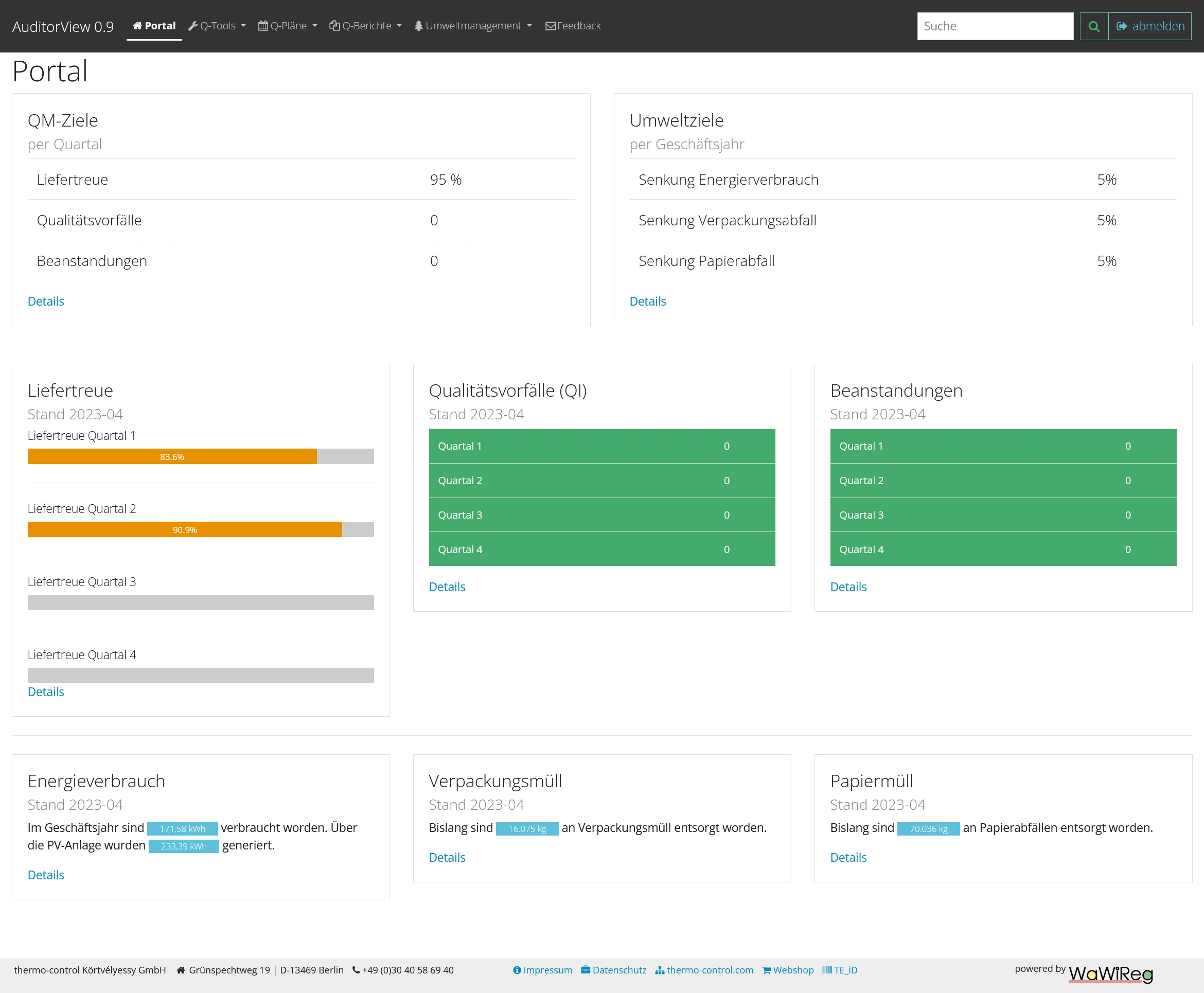Click the phone icon in the footer

[x=356, y=969]
